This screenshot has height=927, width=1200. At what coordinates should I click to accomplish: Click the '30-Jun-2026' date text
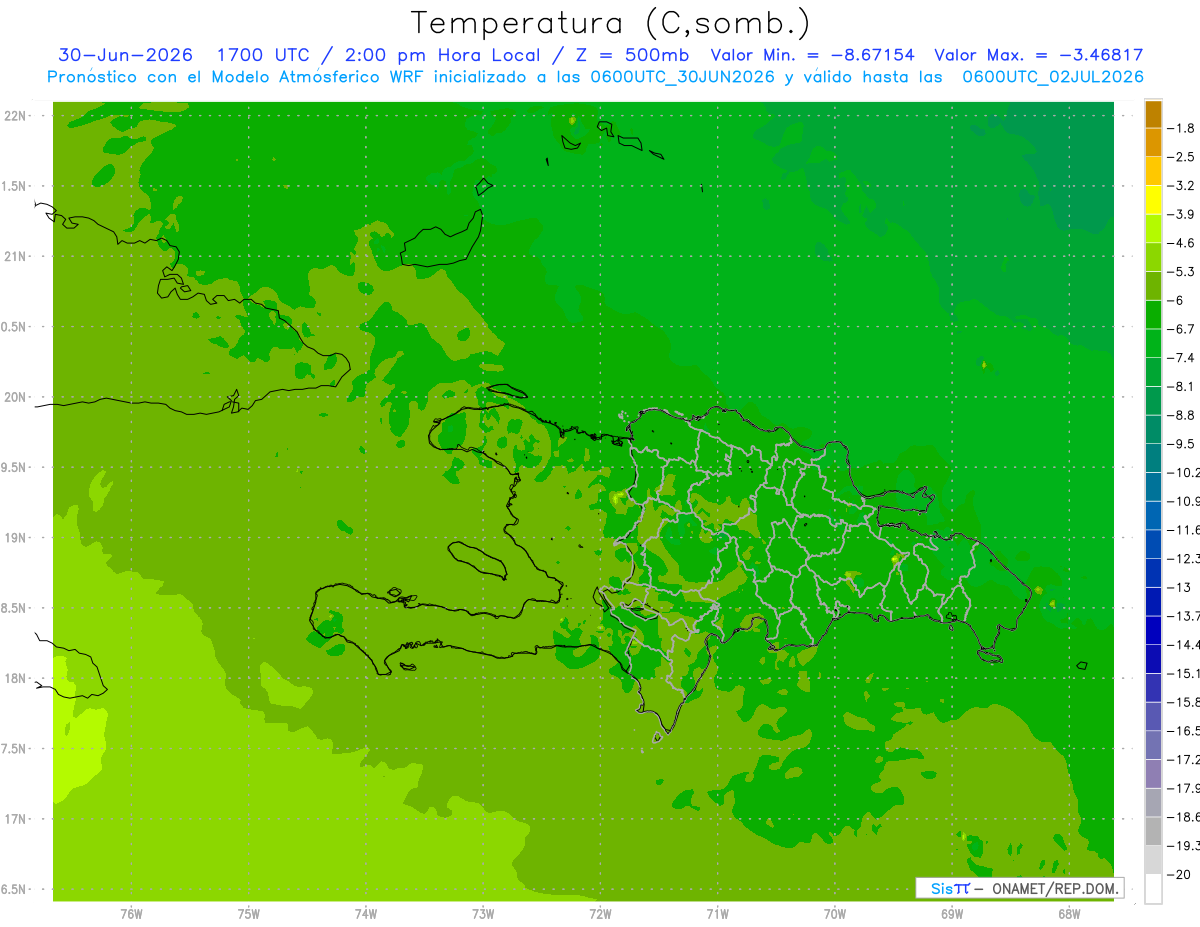(125, 56)
